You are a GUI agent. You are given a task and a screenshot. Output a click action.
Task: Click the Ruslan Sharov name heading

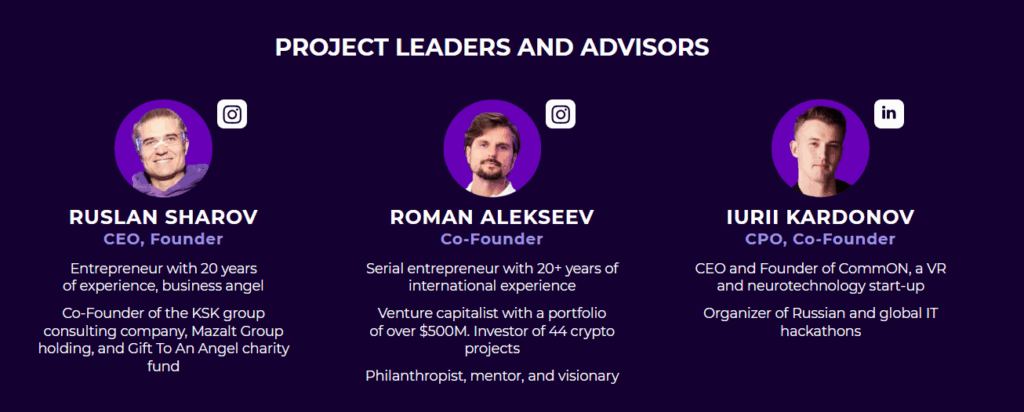coord(163,217)
